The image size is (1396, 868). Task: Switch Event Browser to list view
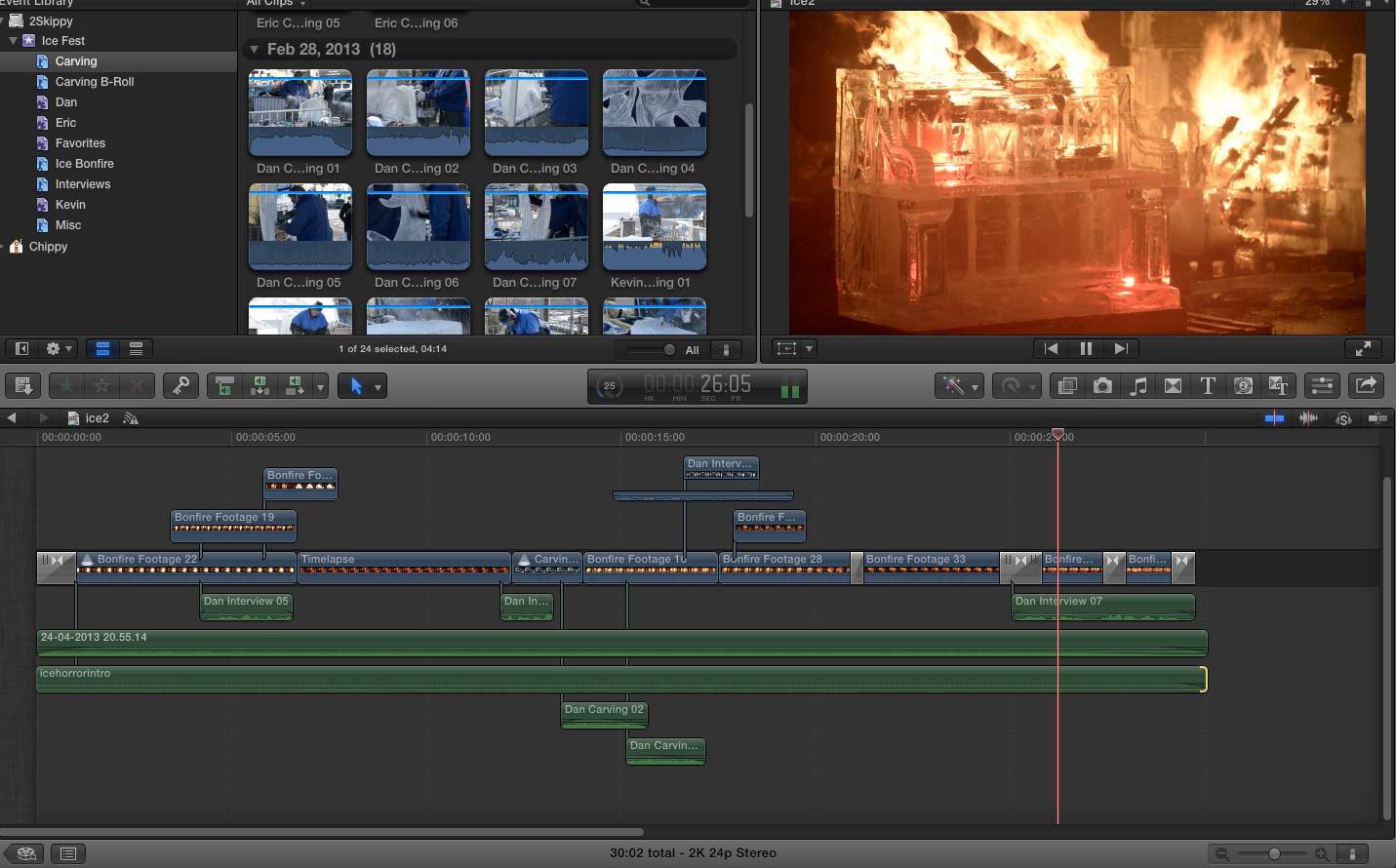136,348
